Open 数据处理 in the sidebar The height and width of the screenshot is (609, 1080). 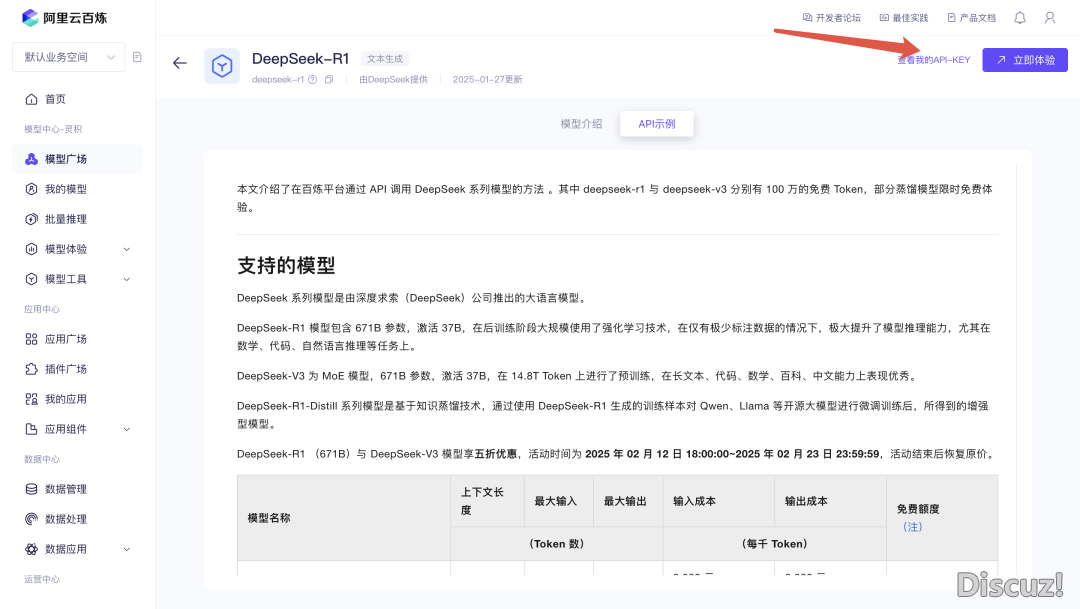(65, 519)
